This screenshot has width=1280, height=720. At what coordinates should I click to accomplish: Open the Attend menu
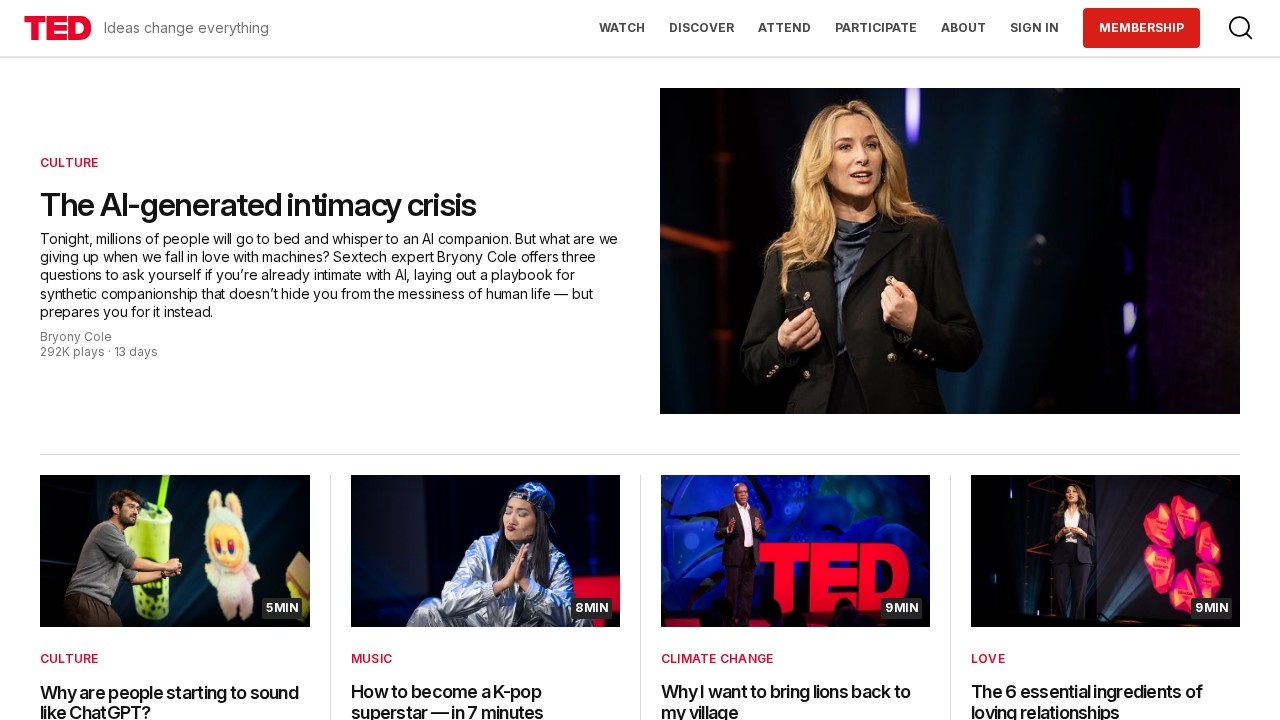(784, 28)
